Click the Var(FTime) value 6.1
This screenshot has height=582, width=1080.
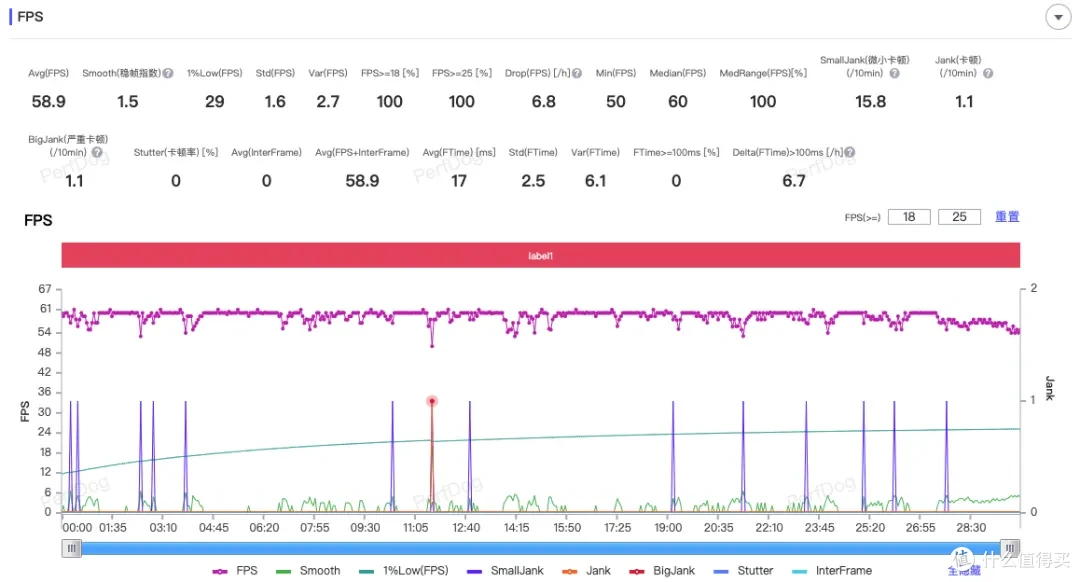click(x=595, y=181)
